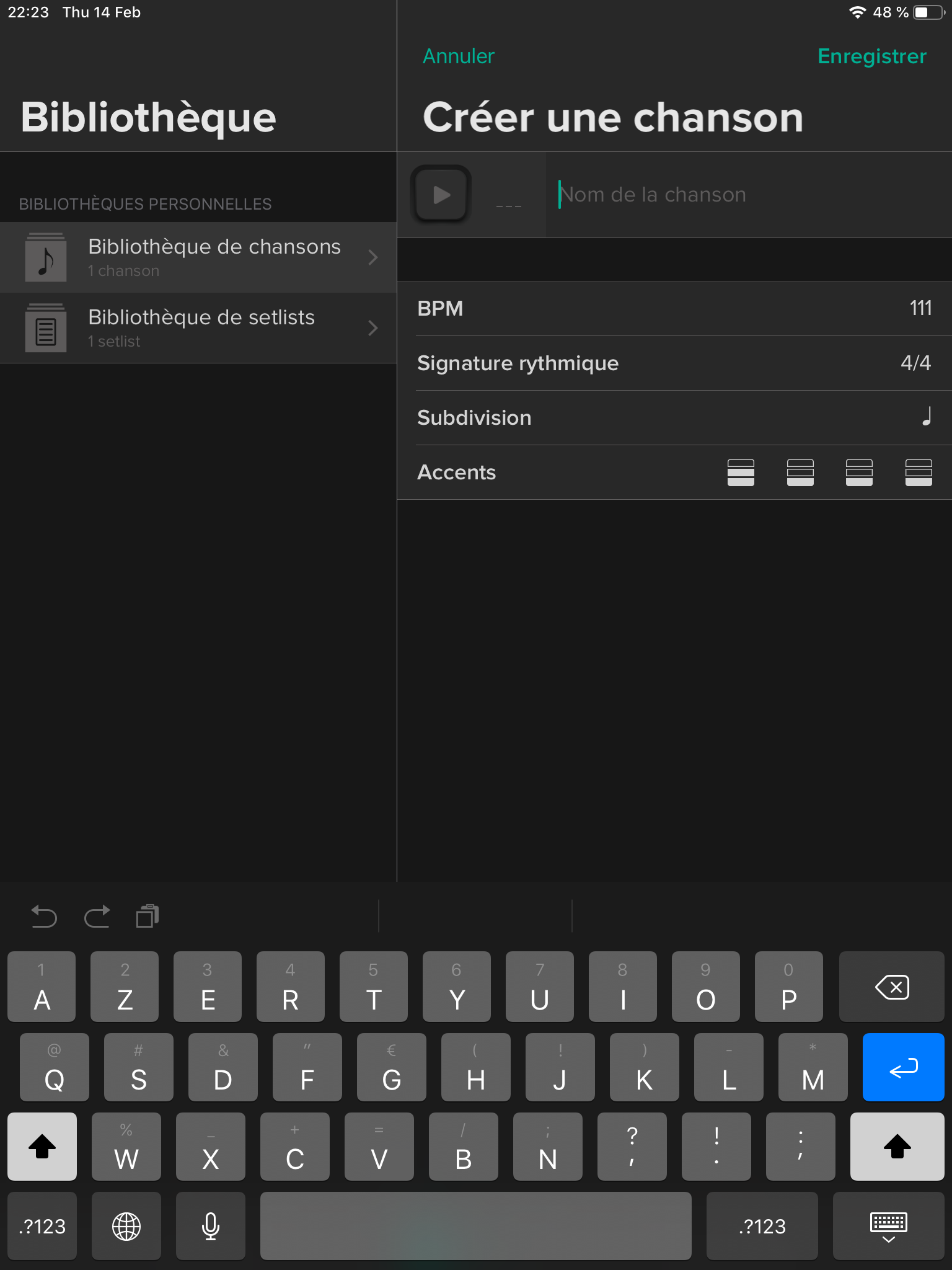Tap the S key

pyautogui.click(x=139, y=1067)
